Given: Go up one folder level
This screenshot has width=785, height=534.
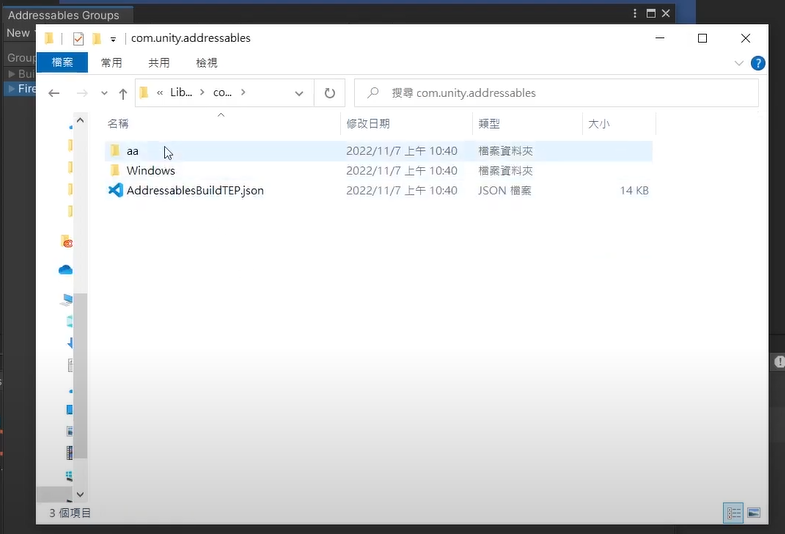Looking at the screenshot, I should tap(123, 94).
